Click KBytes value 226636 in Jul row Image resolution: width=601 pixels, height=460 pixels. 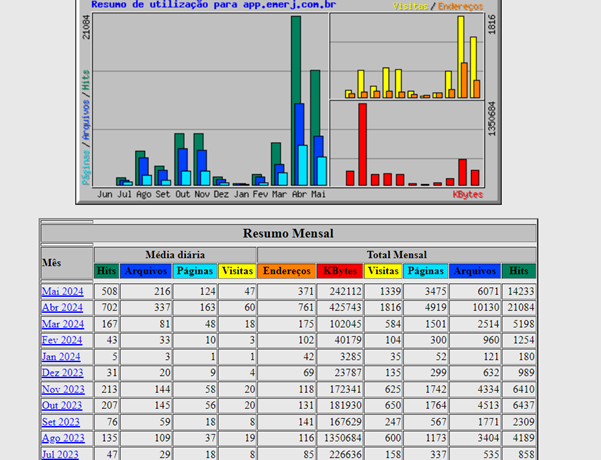point(345,454)
